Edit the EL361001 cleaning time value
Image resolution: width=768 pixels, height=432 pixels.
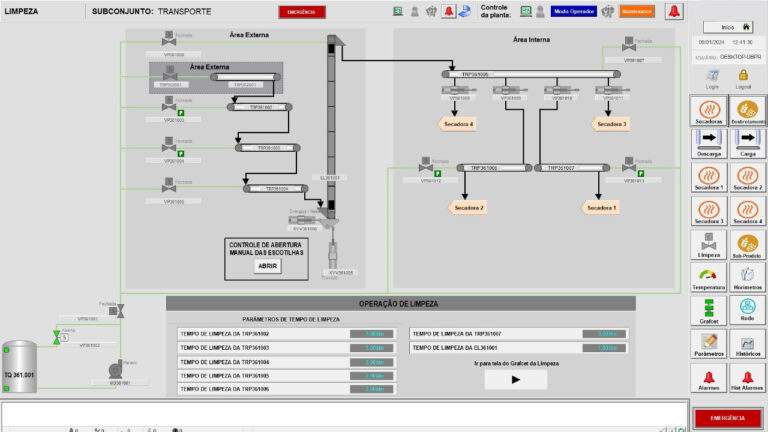604,348
